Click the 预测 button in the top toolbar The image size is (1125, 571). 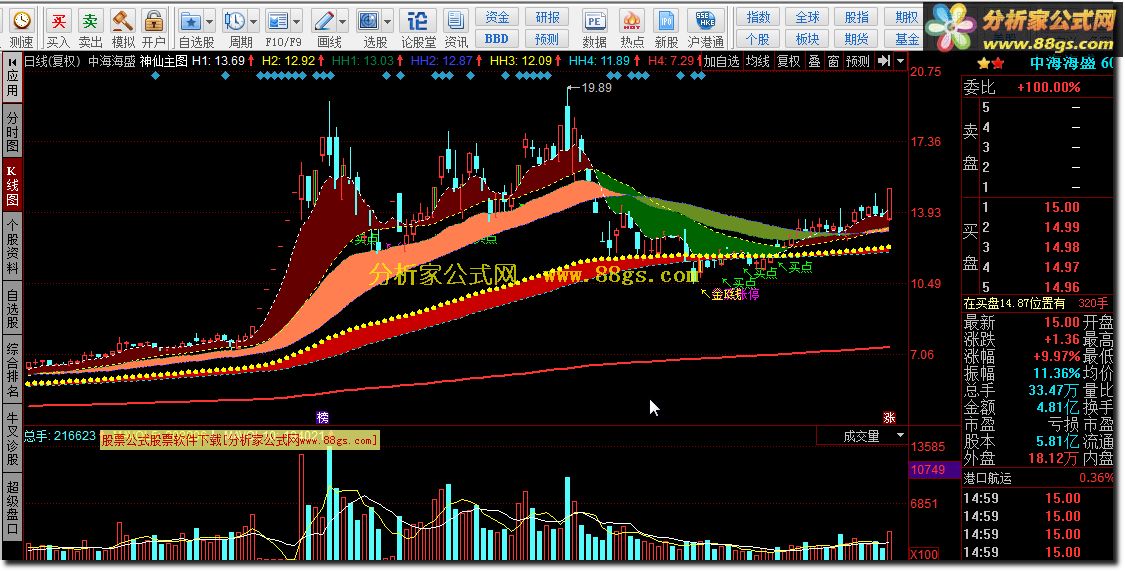(x=547, y=39)
